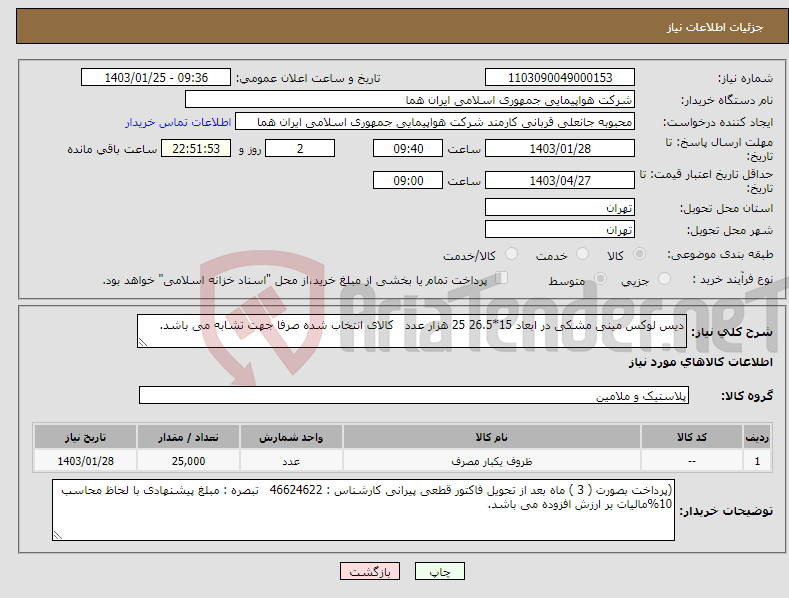The width and height of the screenshot is (789, 598).
Task: Click the response deadline time 09:40 field
Action: [408, 148]
